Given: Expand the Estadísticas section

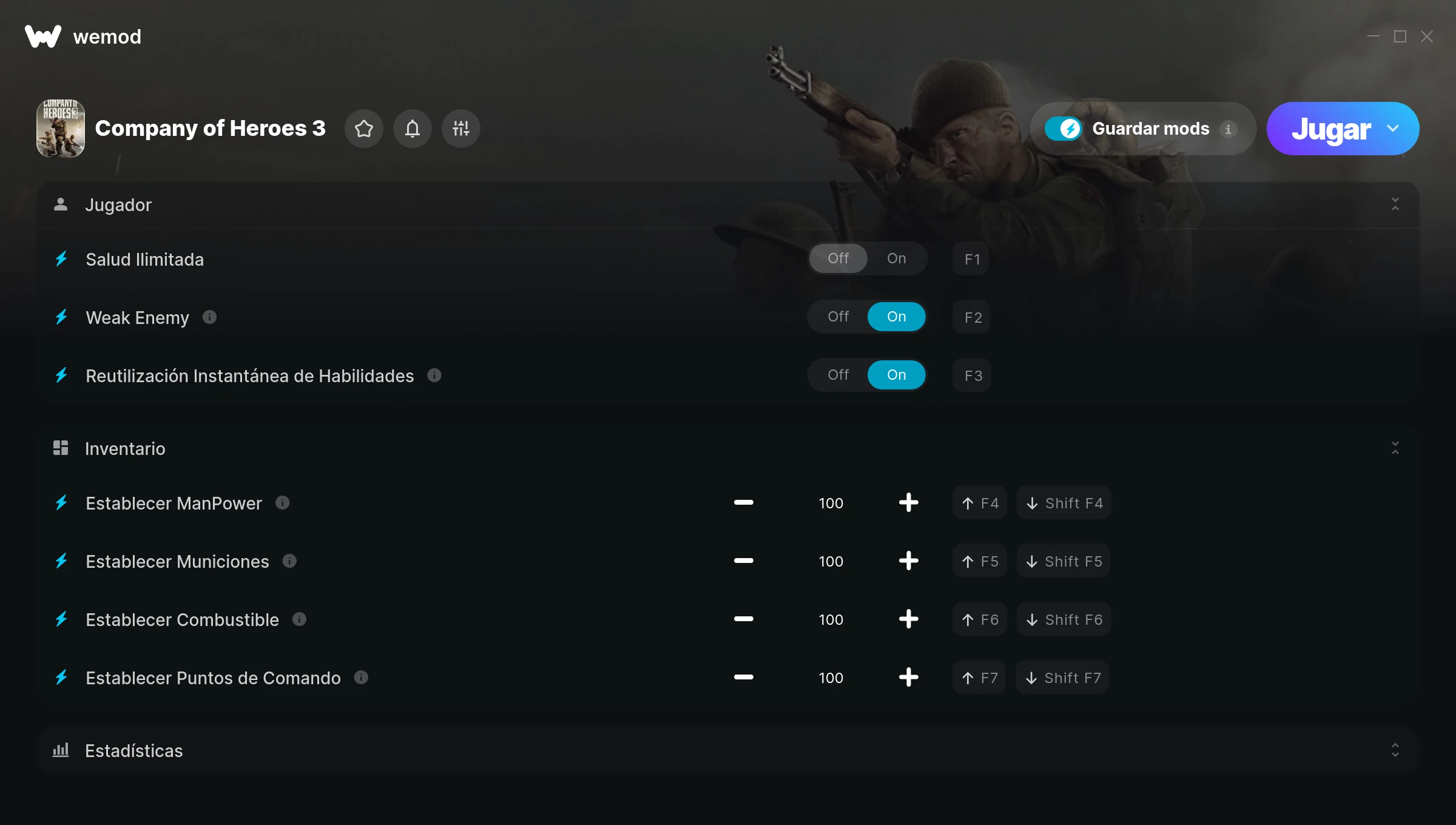Looking at the screenshot, I should 1395,750.
